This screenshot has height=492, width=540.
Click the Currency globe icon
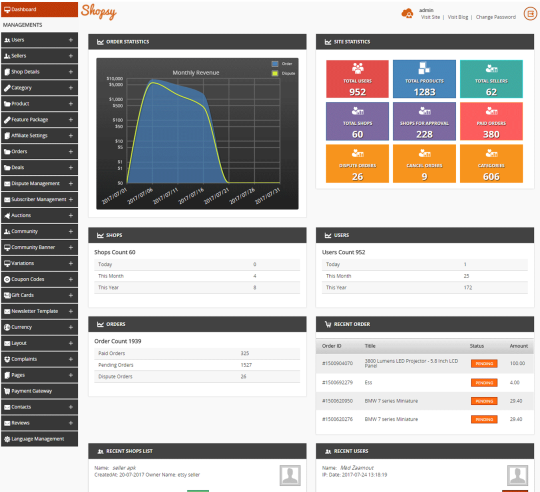pos(7,327)
